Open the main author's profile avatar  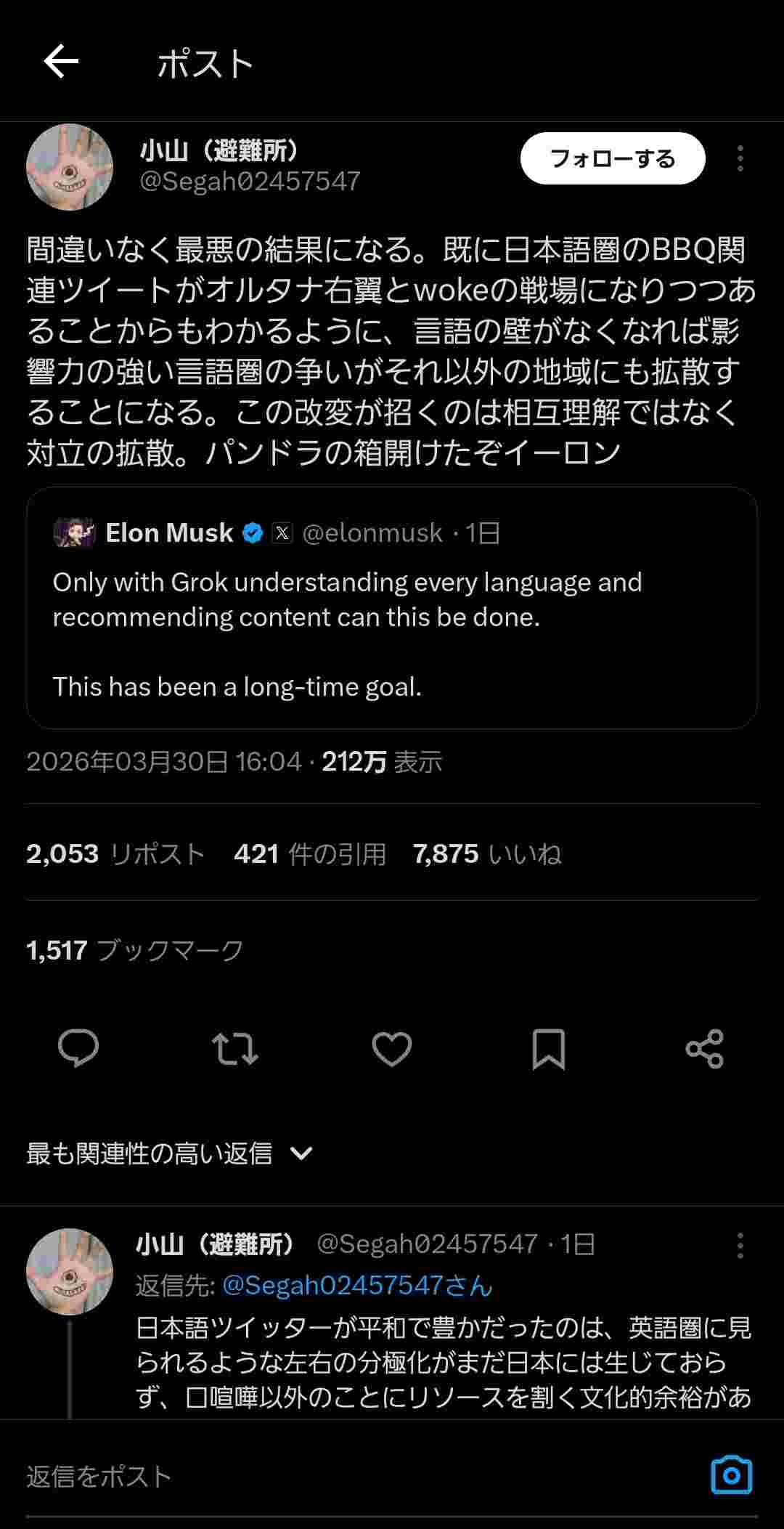[70, 167]
